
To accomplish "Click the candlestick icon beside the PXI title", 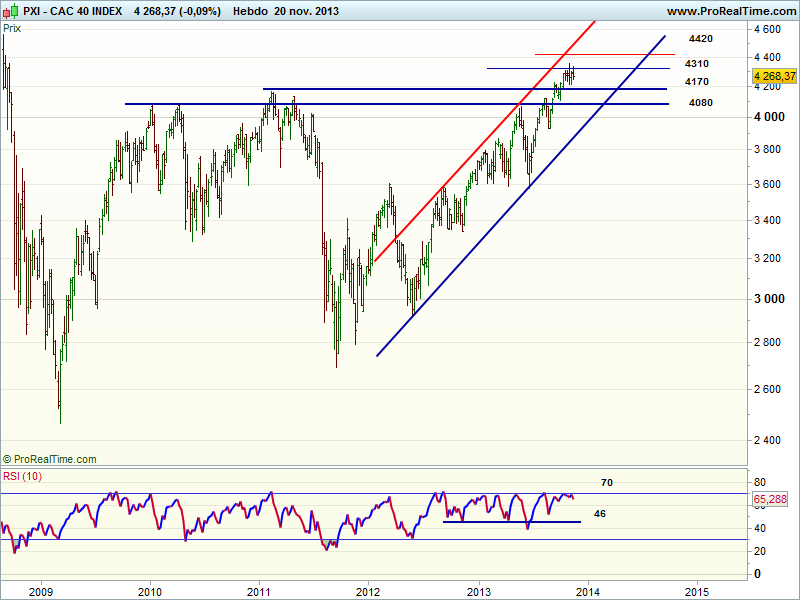I will click(9, 11).
